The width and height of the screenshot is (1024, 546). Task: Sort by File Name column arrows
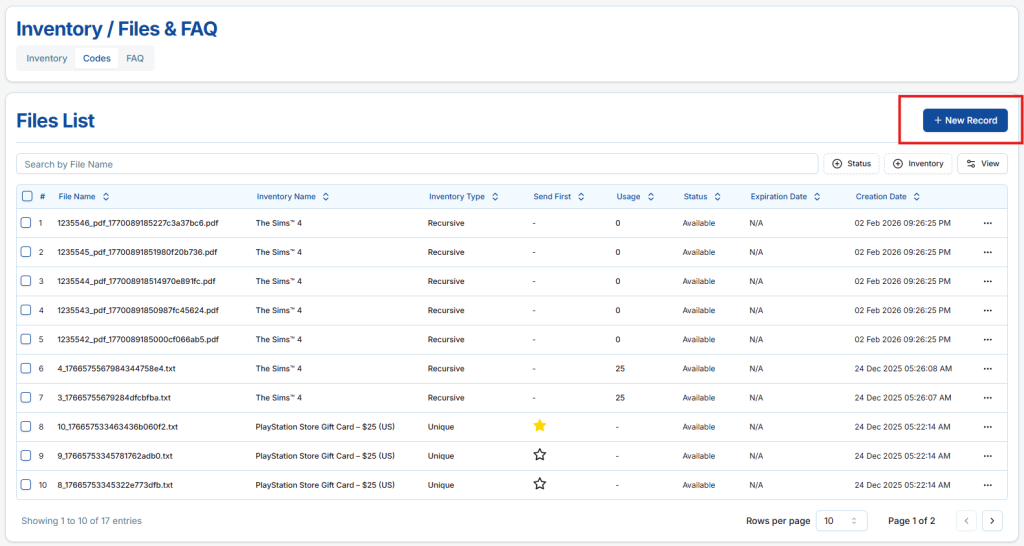(x=106, y=197)
